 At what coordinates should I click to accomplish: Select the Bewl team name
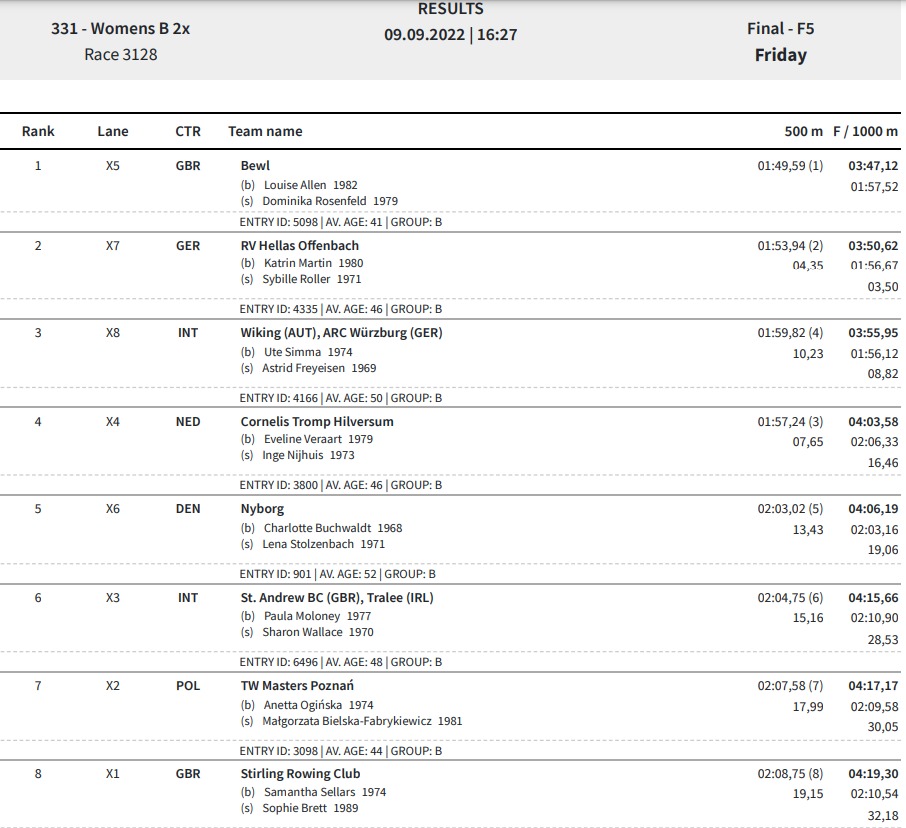[255, 166]
